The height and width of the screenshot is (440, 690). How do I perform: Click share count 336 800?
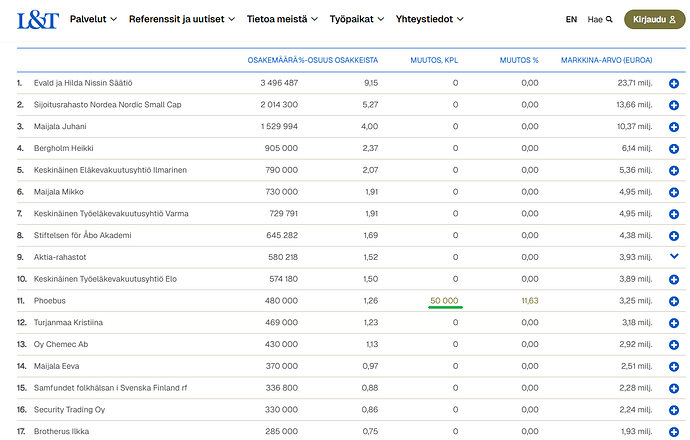282,388
